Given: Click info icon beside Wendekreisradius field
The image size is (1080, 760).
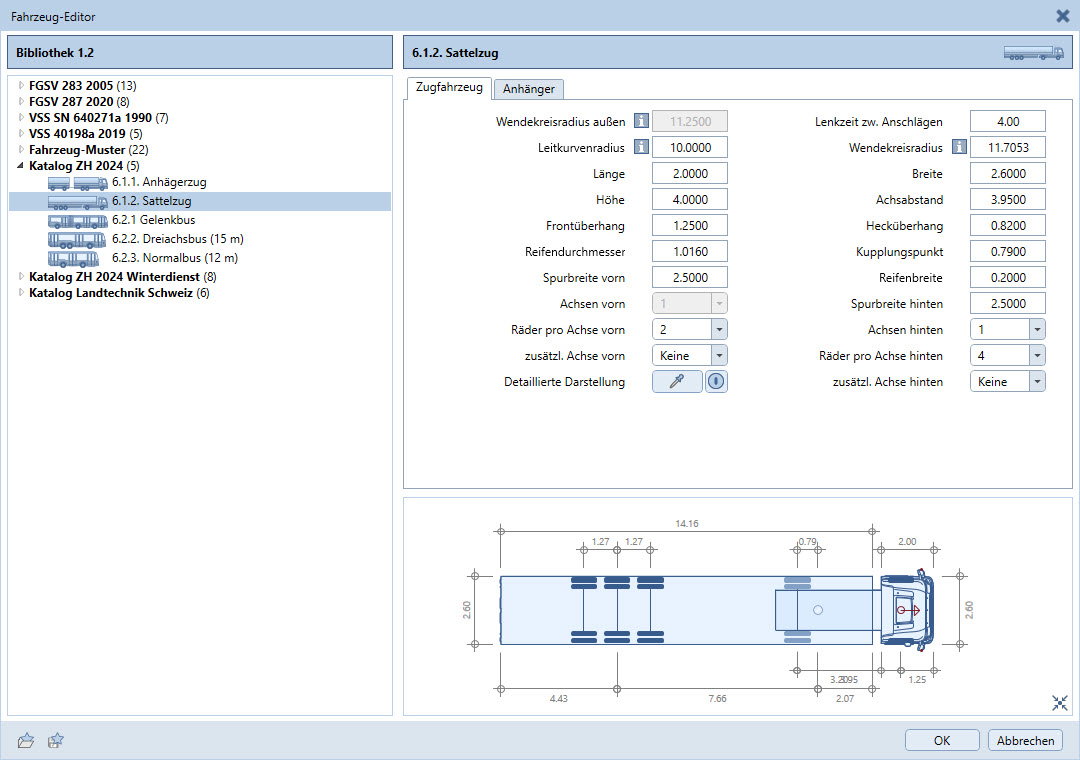Looking at the screenshot, I should click(x=959, y=147).
